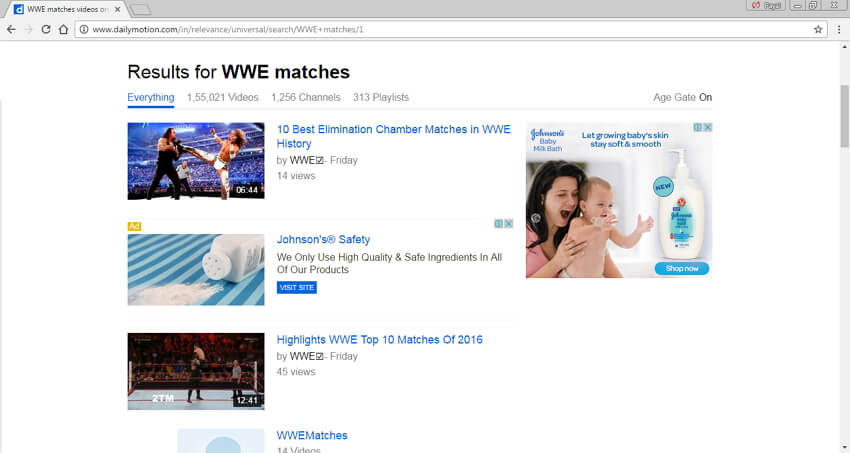850x453 pixels.
Task: Switch to 1,256 Channels tab
Action: coord(306,98)
